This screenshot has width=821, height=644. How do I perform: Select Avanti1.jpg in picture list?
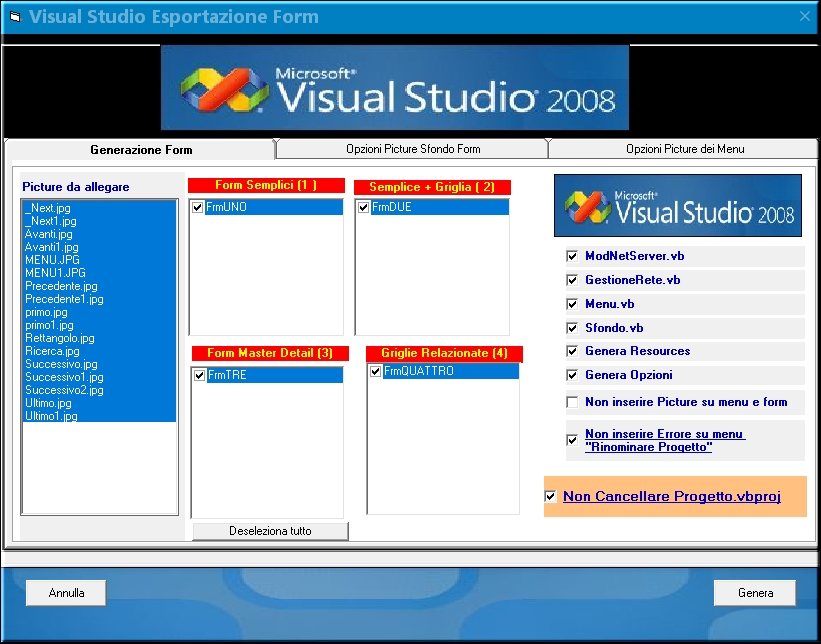(x=99, y=247)
